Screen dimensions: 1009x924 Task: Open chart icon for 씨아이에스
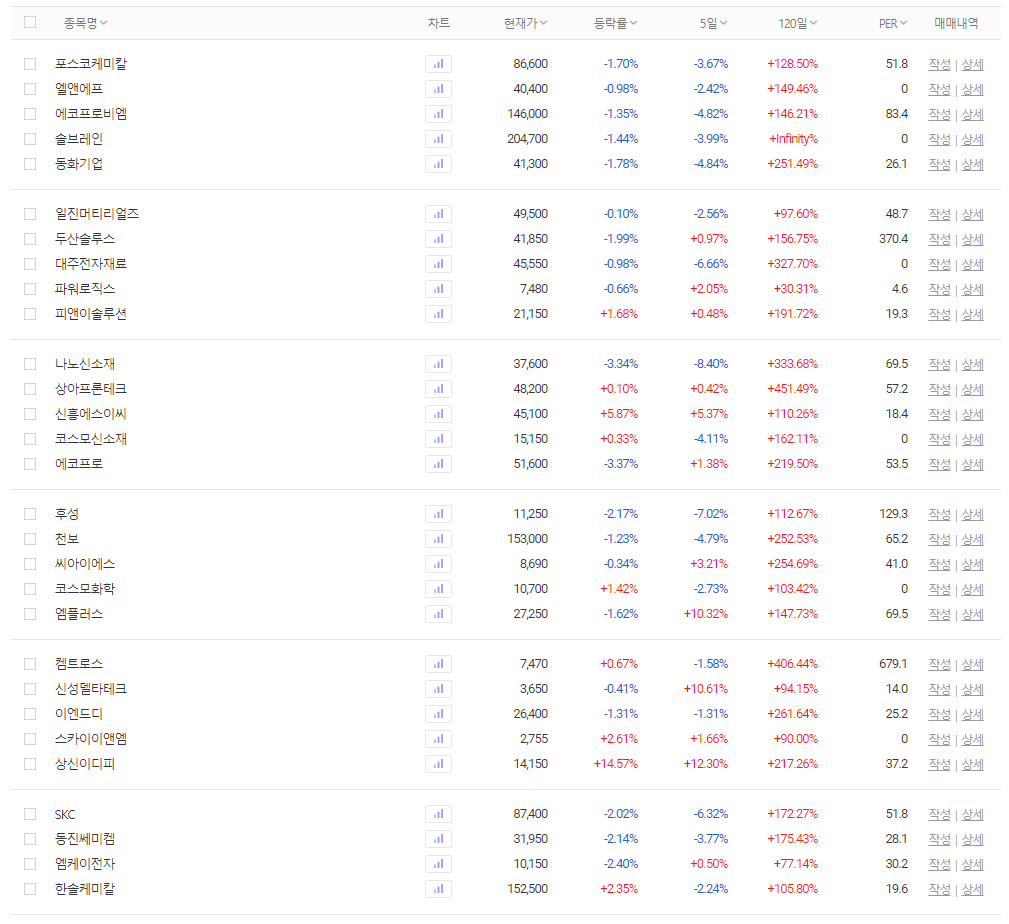coord(438,564)
